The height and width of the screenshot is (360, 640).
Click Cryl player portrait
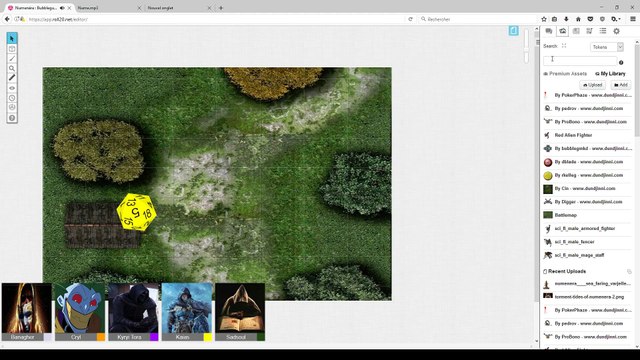coord(80,308)
